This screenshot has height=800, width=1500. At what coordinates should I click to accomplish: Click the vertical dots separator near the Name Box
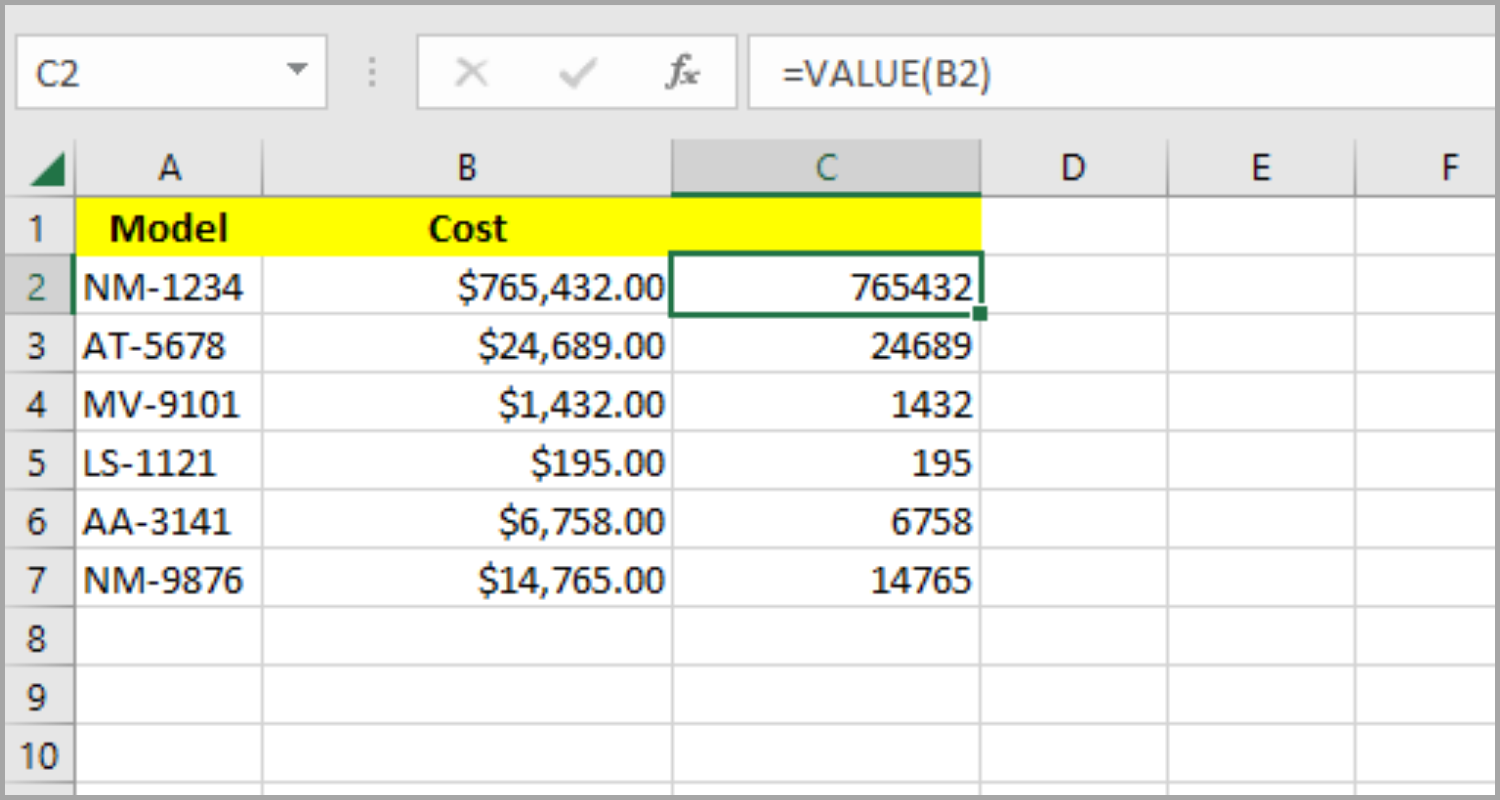coord(371,70)
